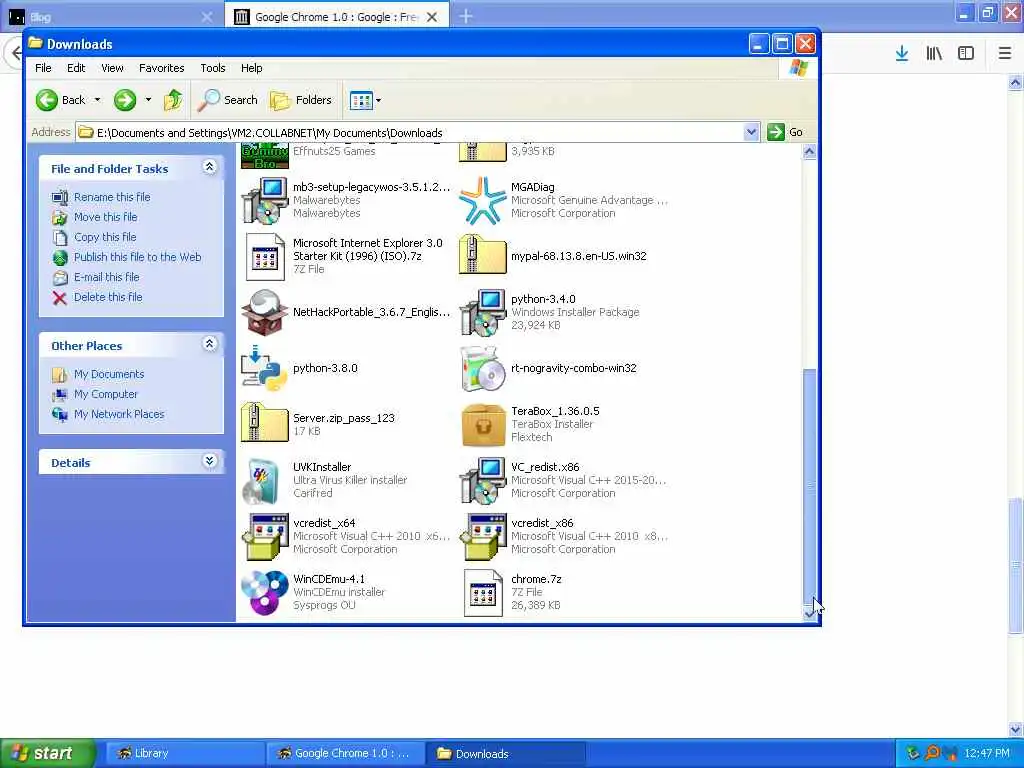Toggle the Folders pane
Viewport: 1024px width, 768px height.
[301, 100]
